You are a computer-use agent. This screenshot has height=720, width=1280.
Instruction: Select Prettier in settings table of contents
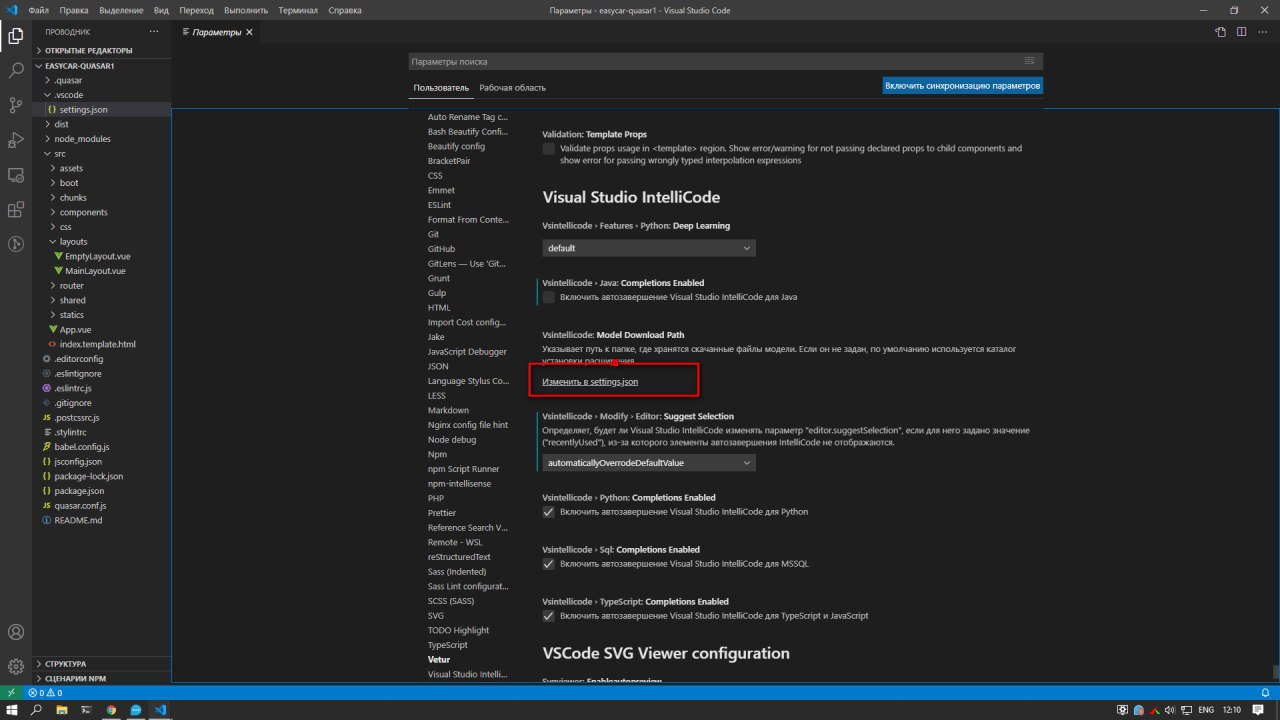[x=442, y=513]
